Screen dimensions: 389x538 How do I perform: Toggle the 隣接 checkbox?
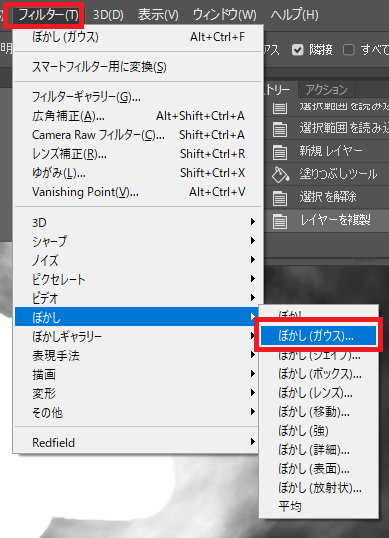[298, 50]
